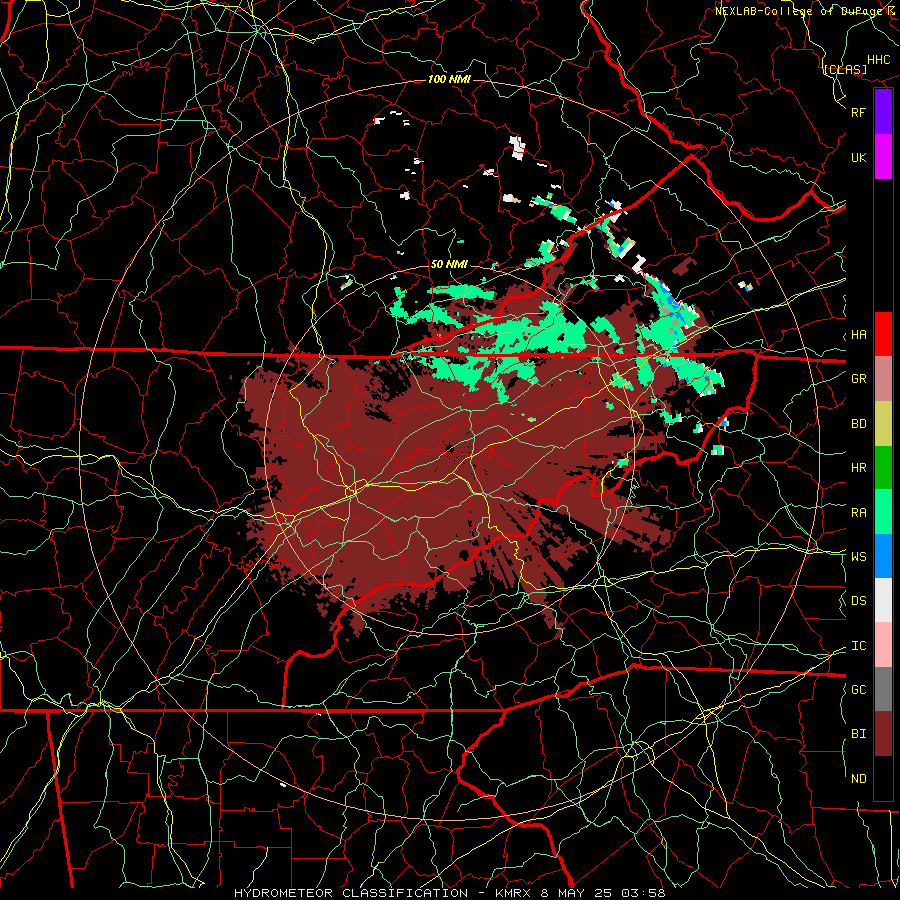
Task: Click the GC legend label
Action: [x=859, y=689]
